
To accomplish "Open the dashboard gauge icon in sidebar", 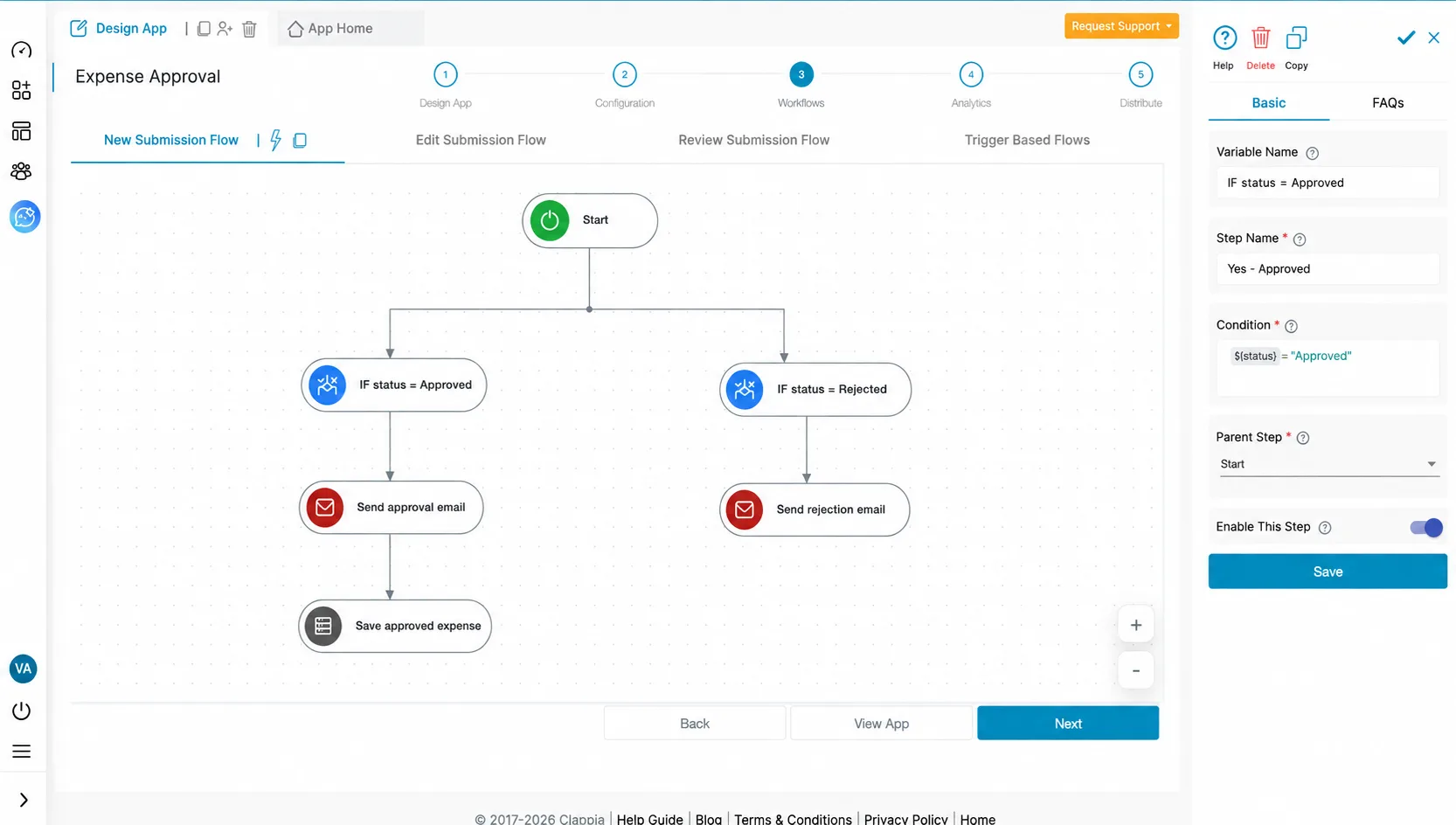I will pos(22,50).
